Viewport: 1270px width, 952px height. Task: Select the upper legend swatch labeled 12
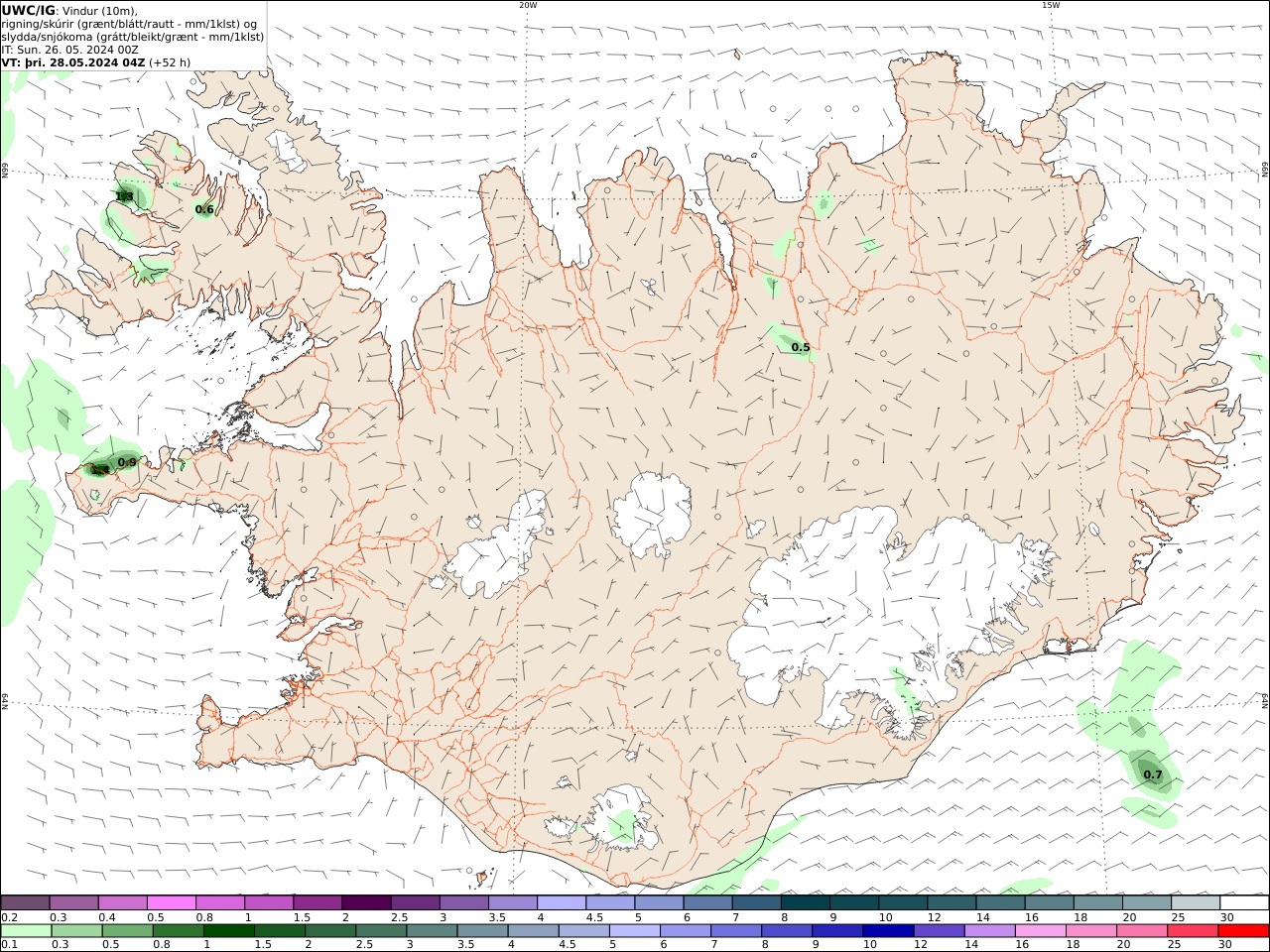[x=951, y=902]
